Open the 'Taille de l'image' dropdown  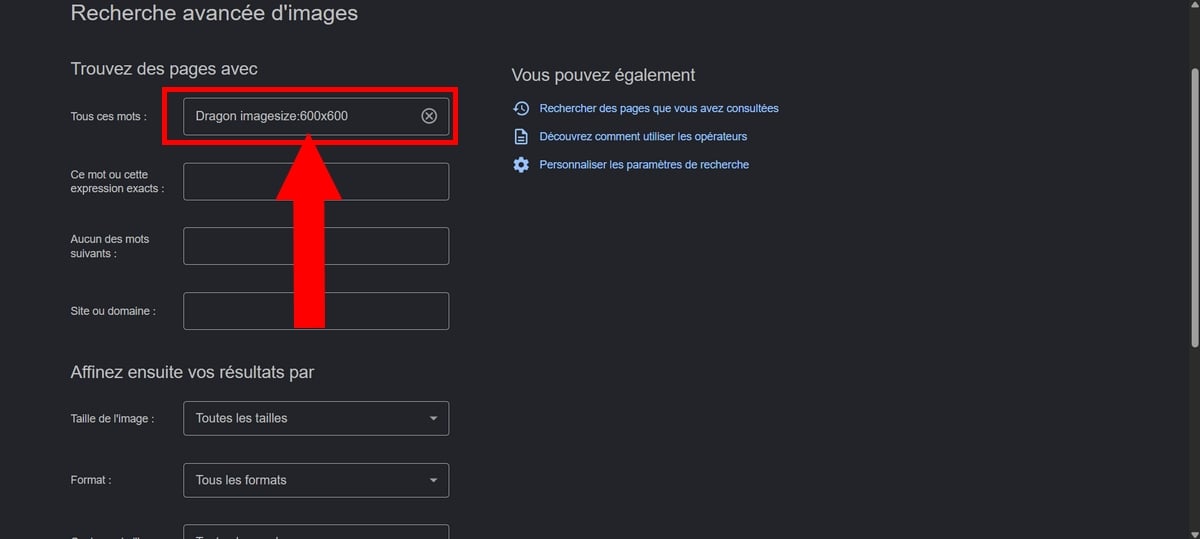point(316,418)
